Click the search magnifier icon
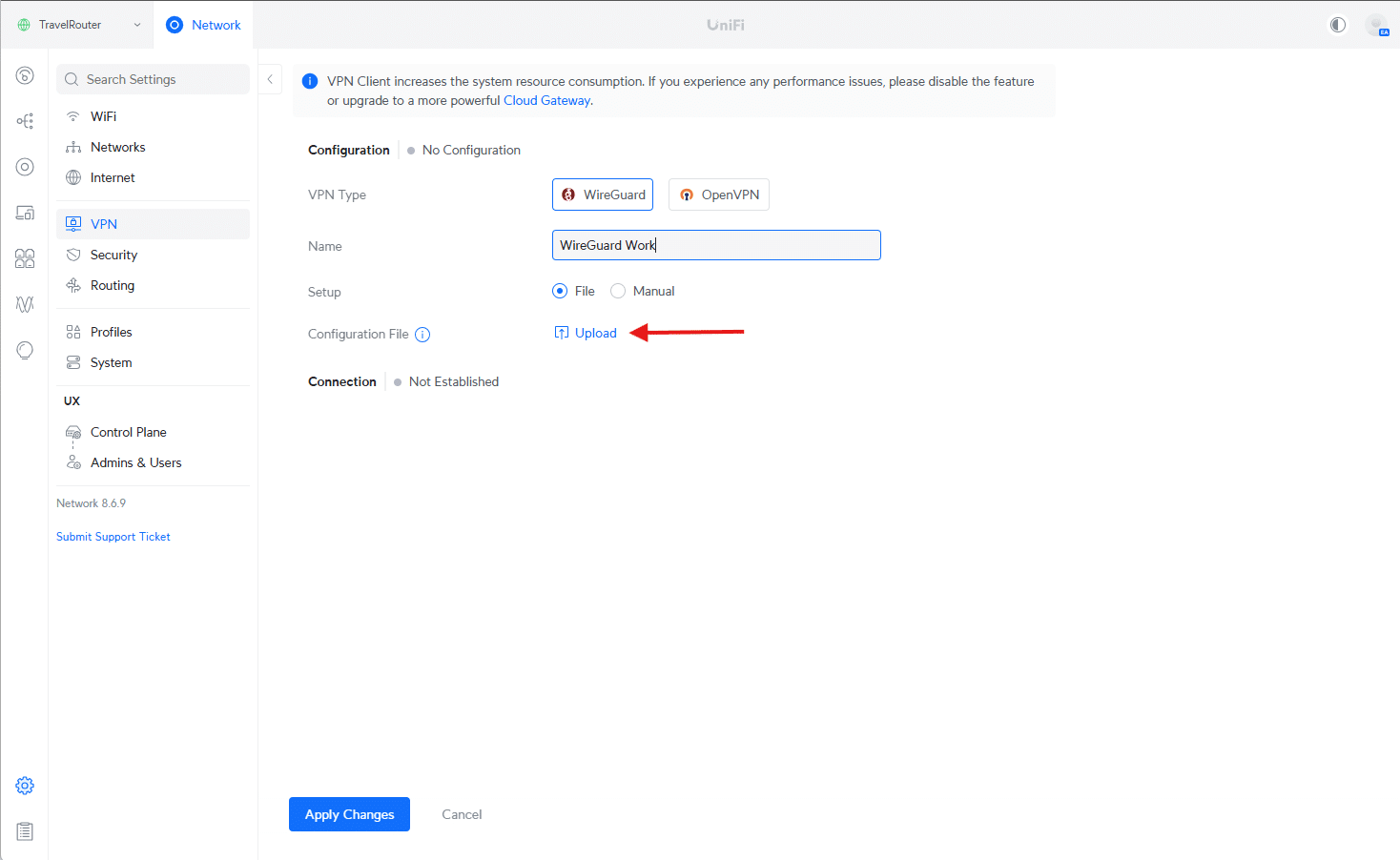The height and width of the screenshot is (860, 1400). [72, 79]
